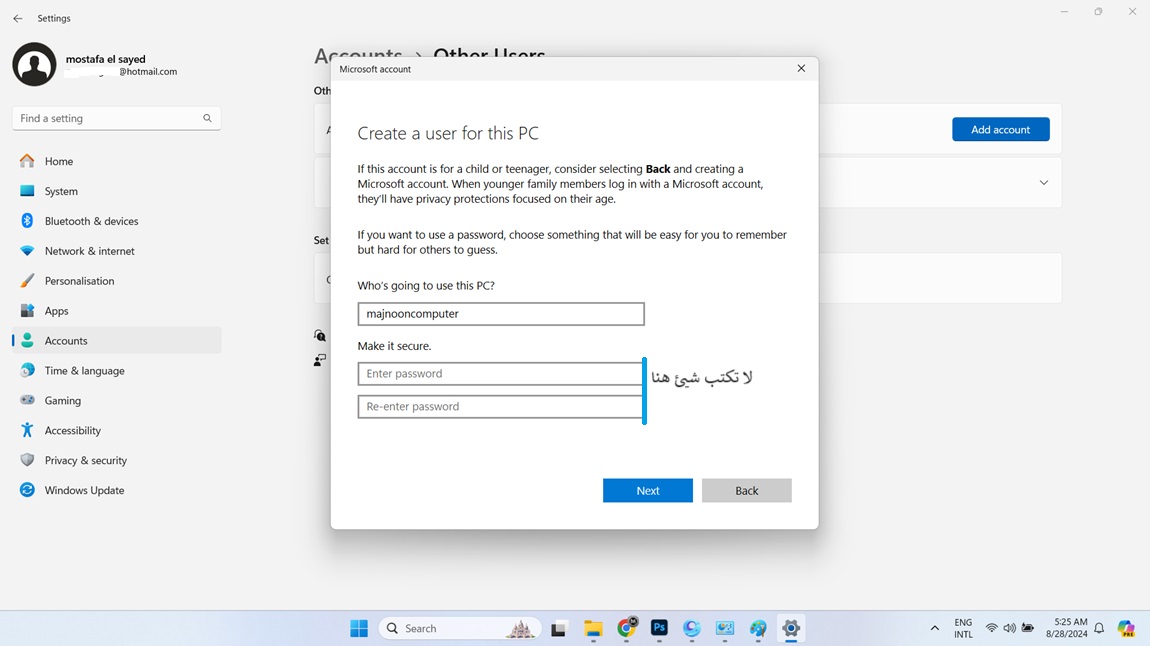
Task: Open File Explorer from taskbar
Action: coord(593,628)
